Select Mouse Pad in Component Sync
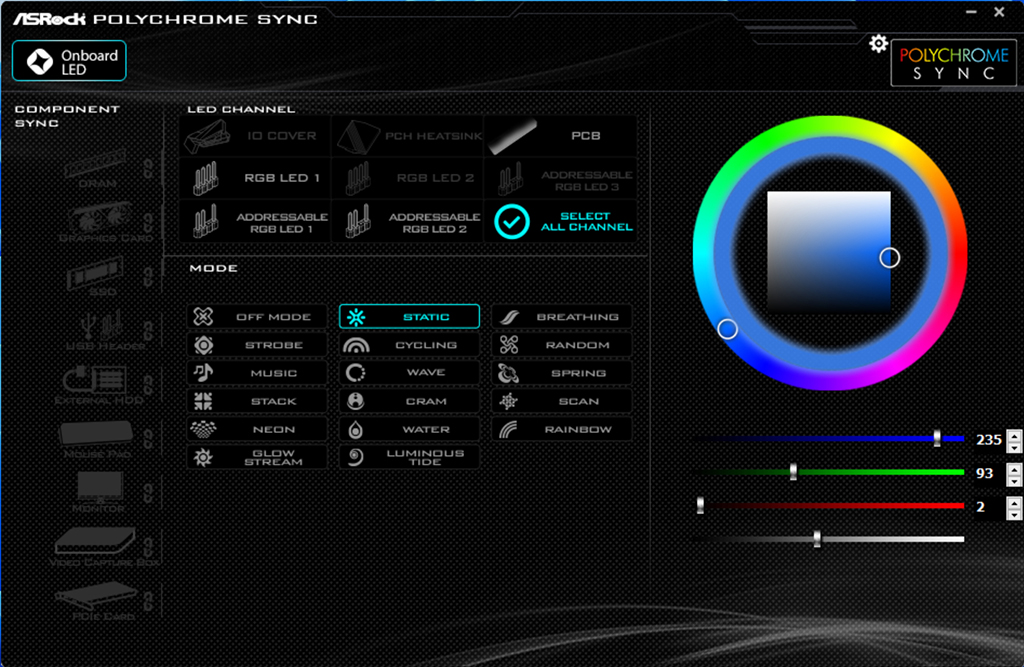The width and height of the screenshot is (1024, 667). tap(97, 439)
